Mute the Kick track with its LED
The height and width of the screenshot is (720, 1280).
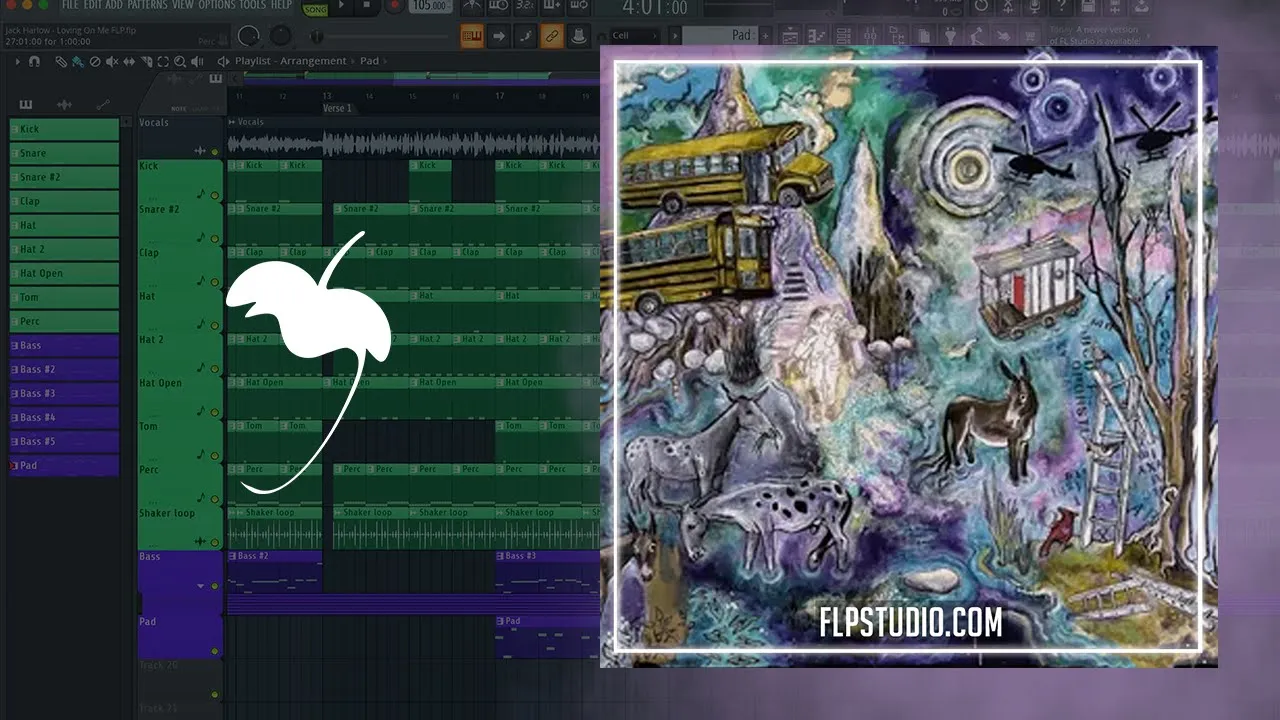(x=214, y=195)
